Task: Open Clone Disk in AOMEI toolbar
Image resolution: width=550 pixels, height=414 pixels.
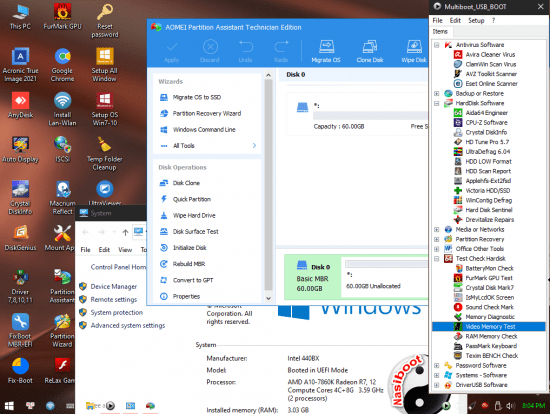Action: (x=370, y=51)
